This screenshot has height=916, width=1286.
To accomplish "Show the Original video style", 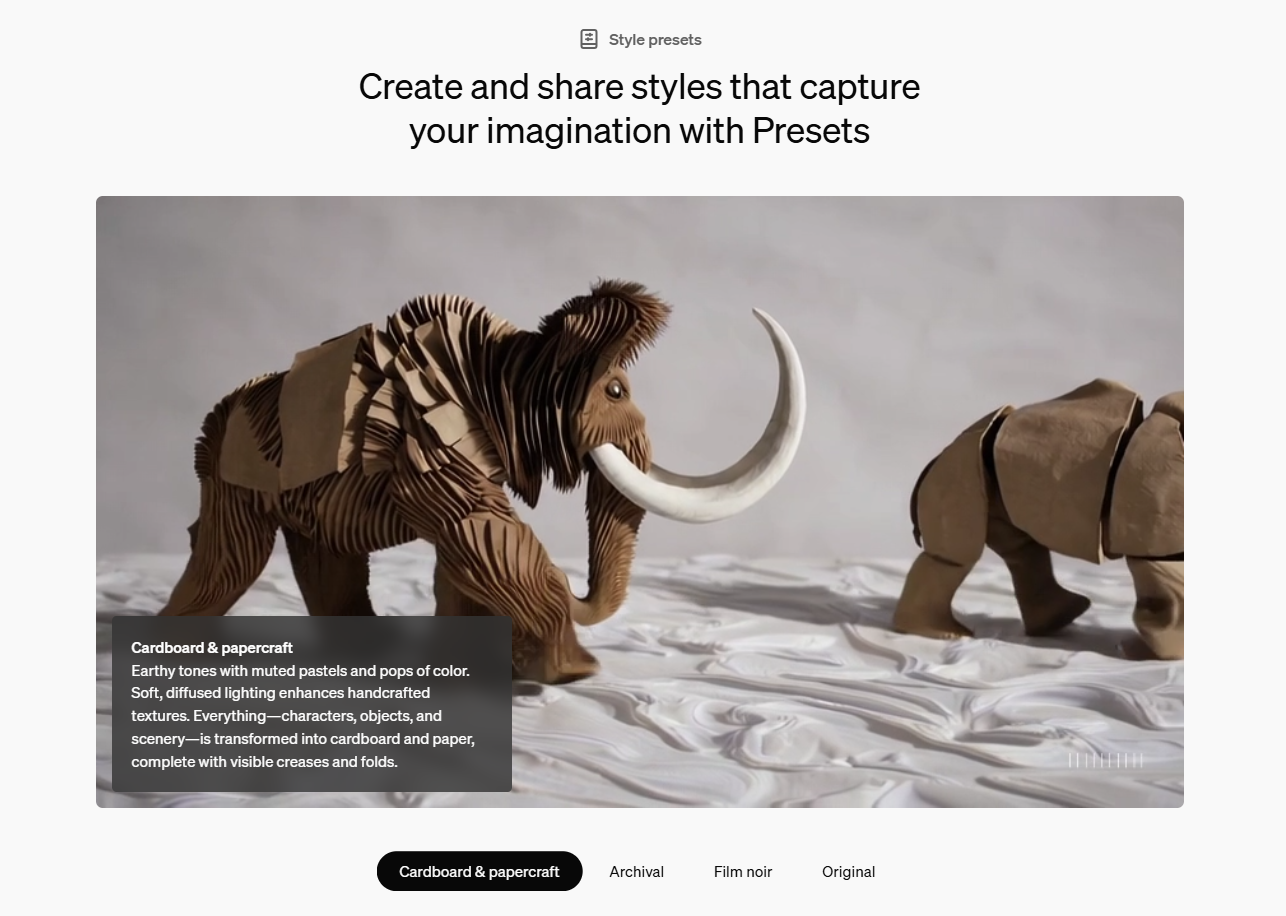I will click(848, 871).
